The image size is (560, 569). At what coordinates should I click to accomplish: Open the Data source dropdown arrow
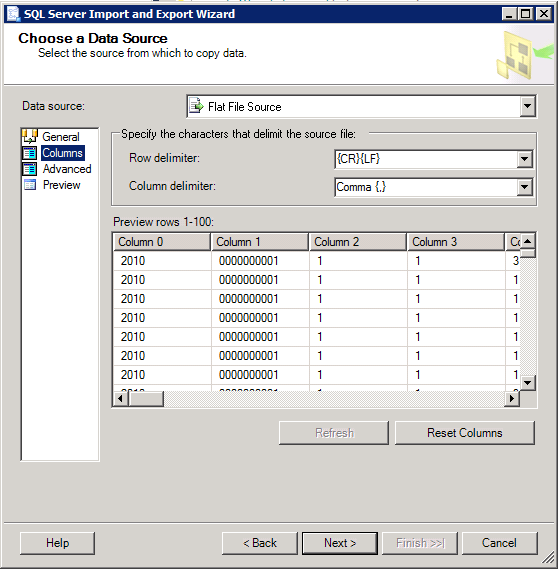527,106
